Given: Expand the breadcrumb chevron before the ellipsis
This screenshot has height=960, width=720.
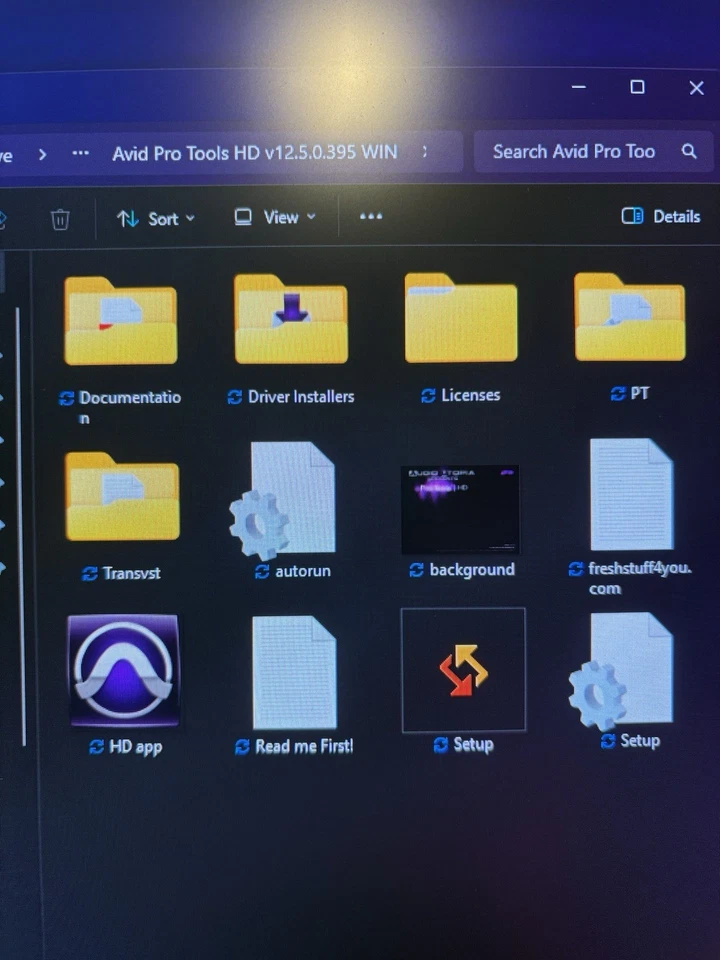Looking at the screenshot, I should pyautogui.click(x=42, y=154).
